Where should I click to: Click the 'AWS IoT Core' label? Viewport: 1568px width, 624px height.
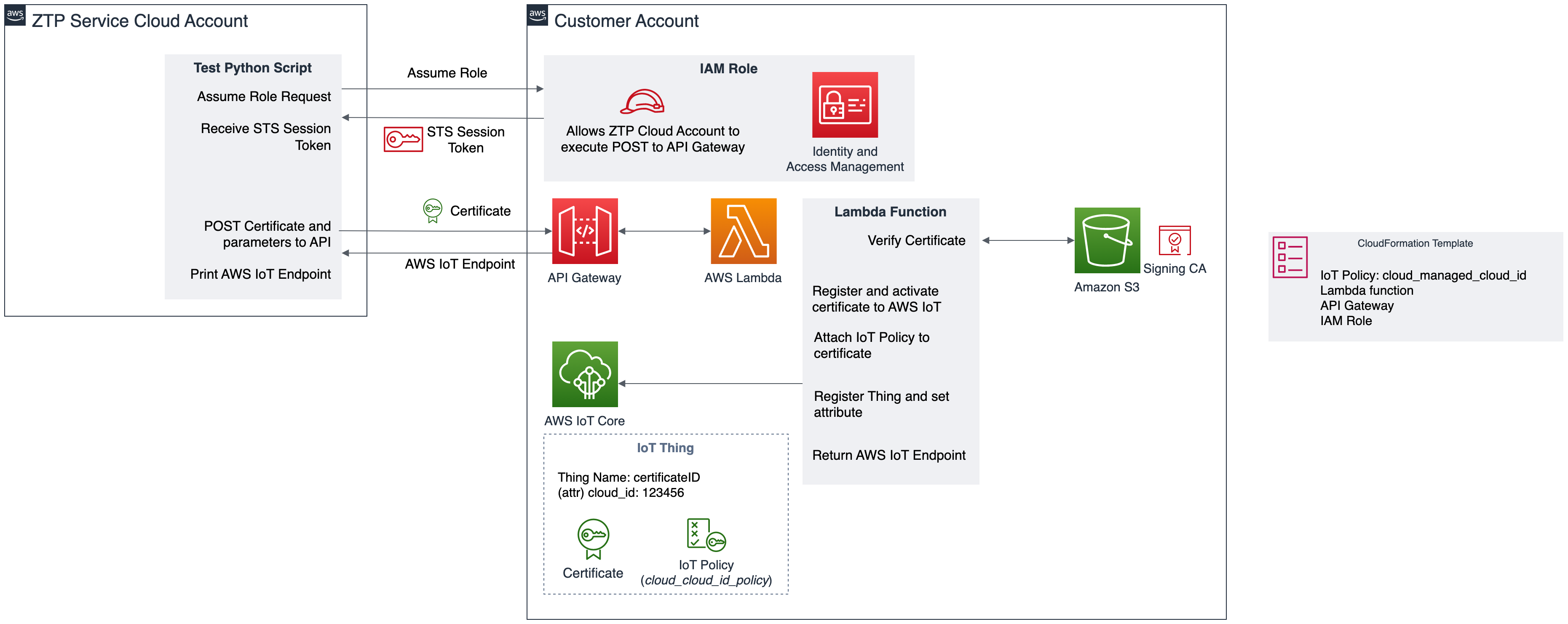(584, 420)
